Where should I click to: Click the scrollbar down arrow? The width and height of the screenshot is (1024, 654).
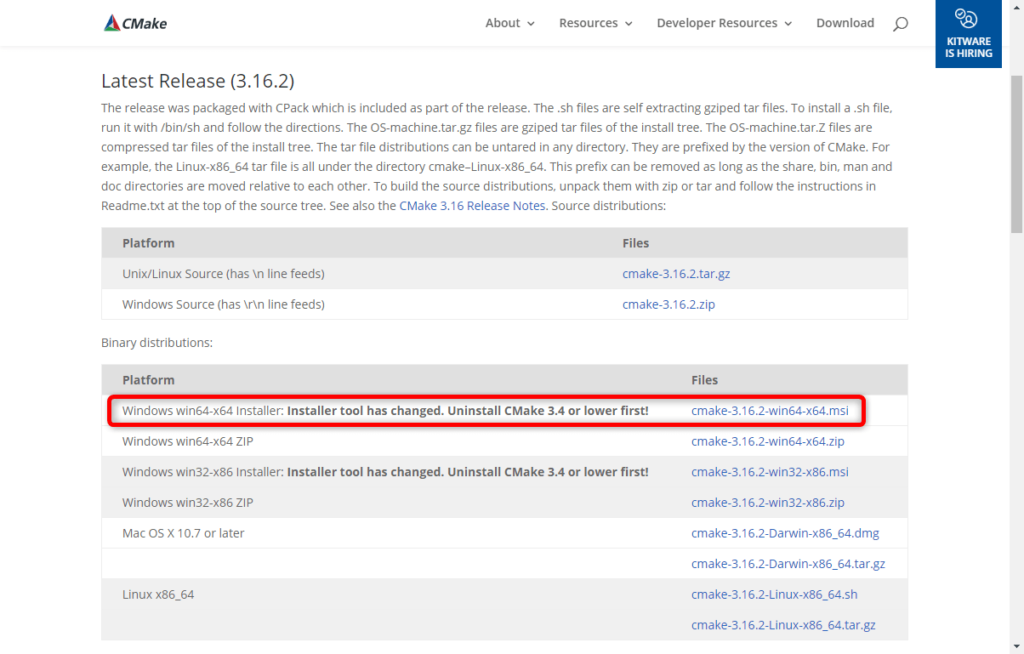coord(1017,647)
